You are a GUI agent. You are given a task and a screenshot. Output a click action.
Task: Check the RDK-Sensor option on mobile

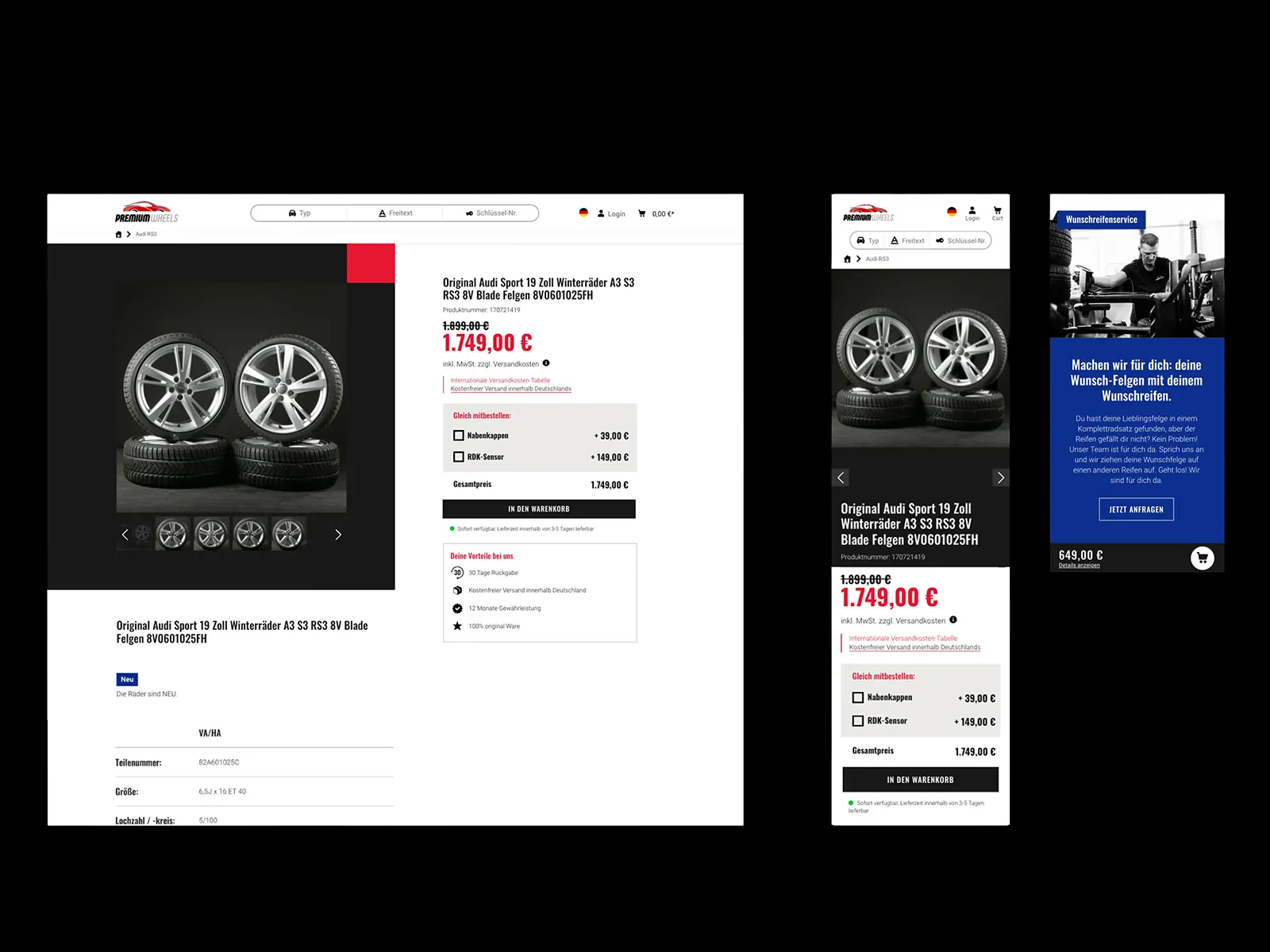click(858, 721)
